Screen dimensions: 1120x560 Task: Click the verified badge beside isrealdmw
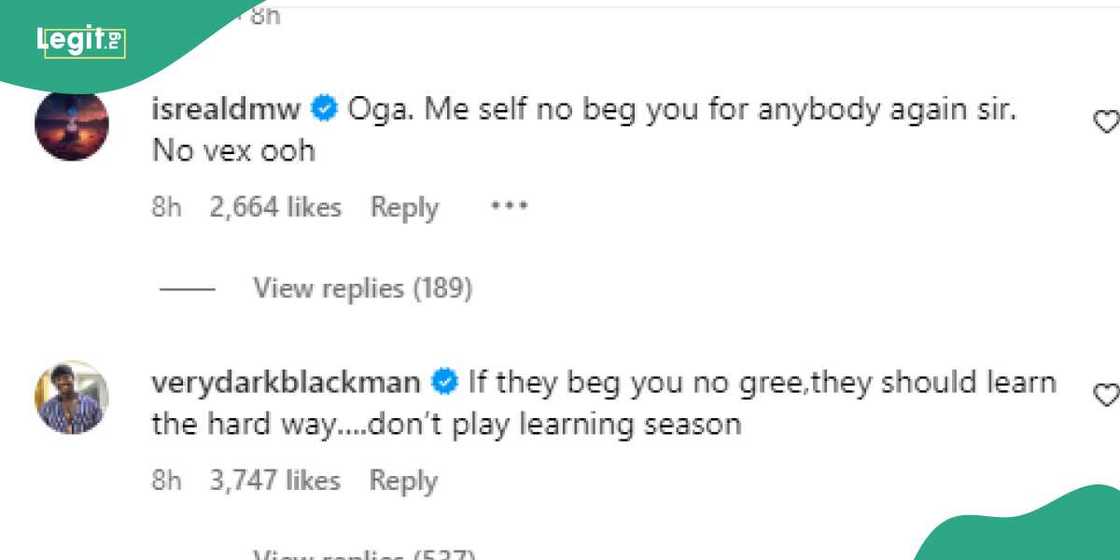pos(324,110)
